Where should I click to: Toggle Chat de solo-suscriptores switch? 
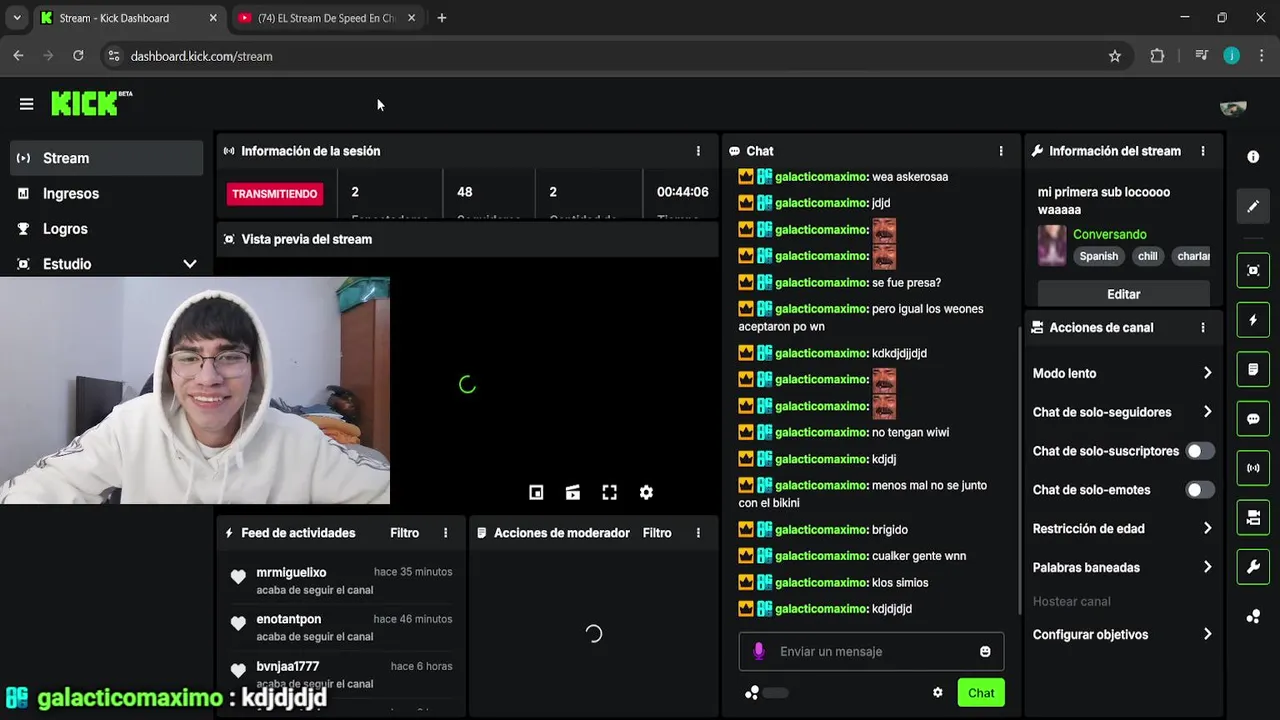click(x=1200, y=451)
